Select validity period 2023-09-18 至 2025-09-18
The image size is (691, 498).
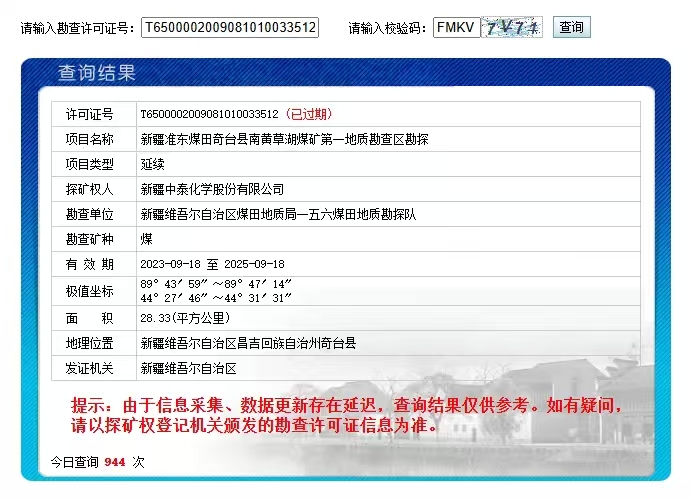pyautogui.click(x=212, y=264)
